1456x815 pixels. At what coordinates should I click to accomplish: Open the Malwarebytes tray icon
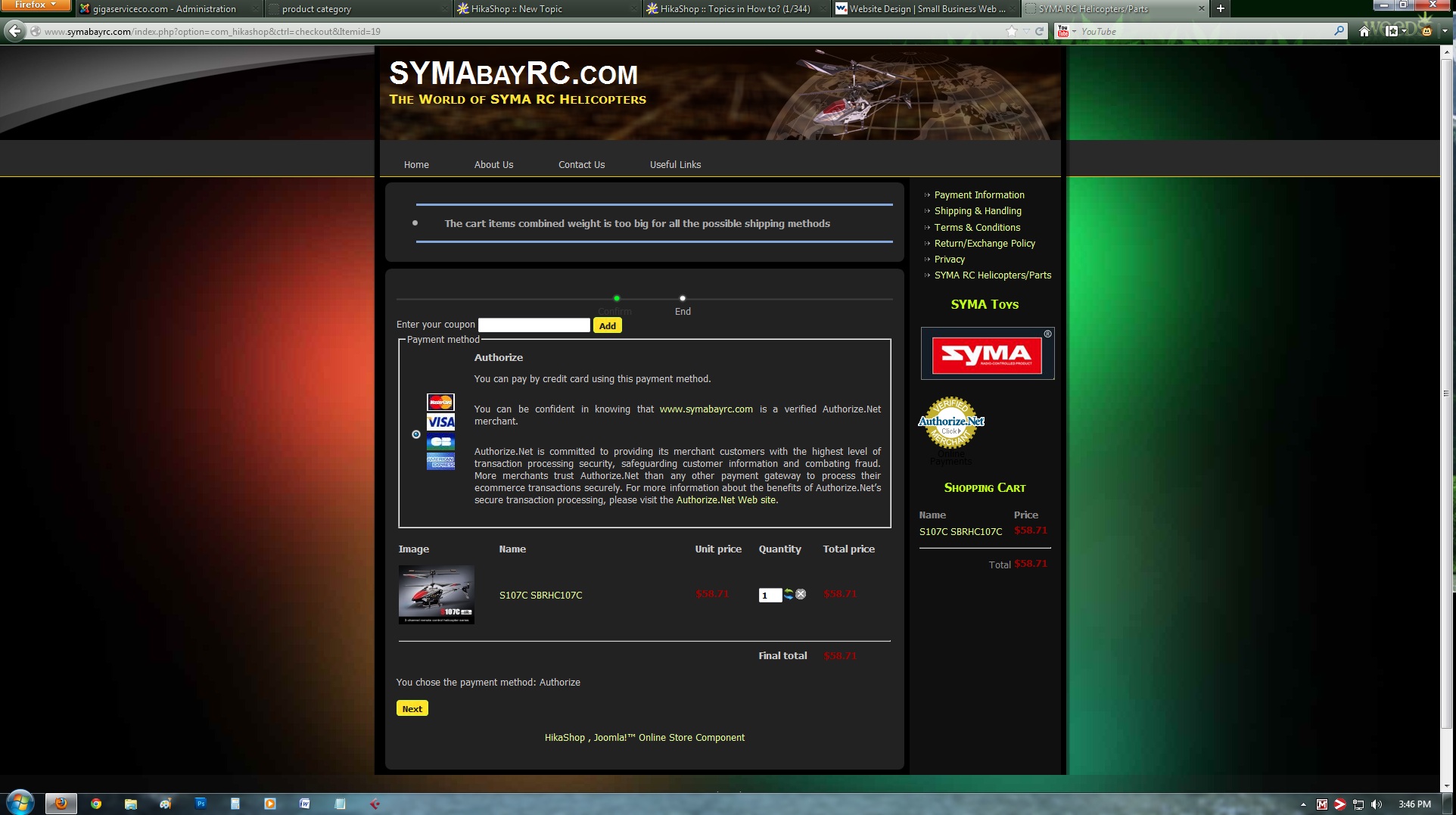[x=1322, y=804]
